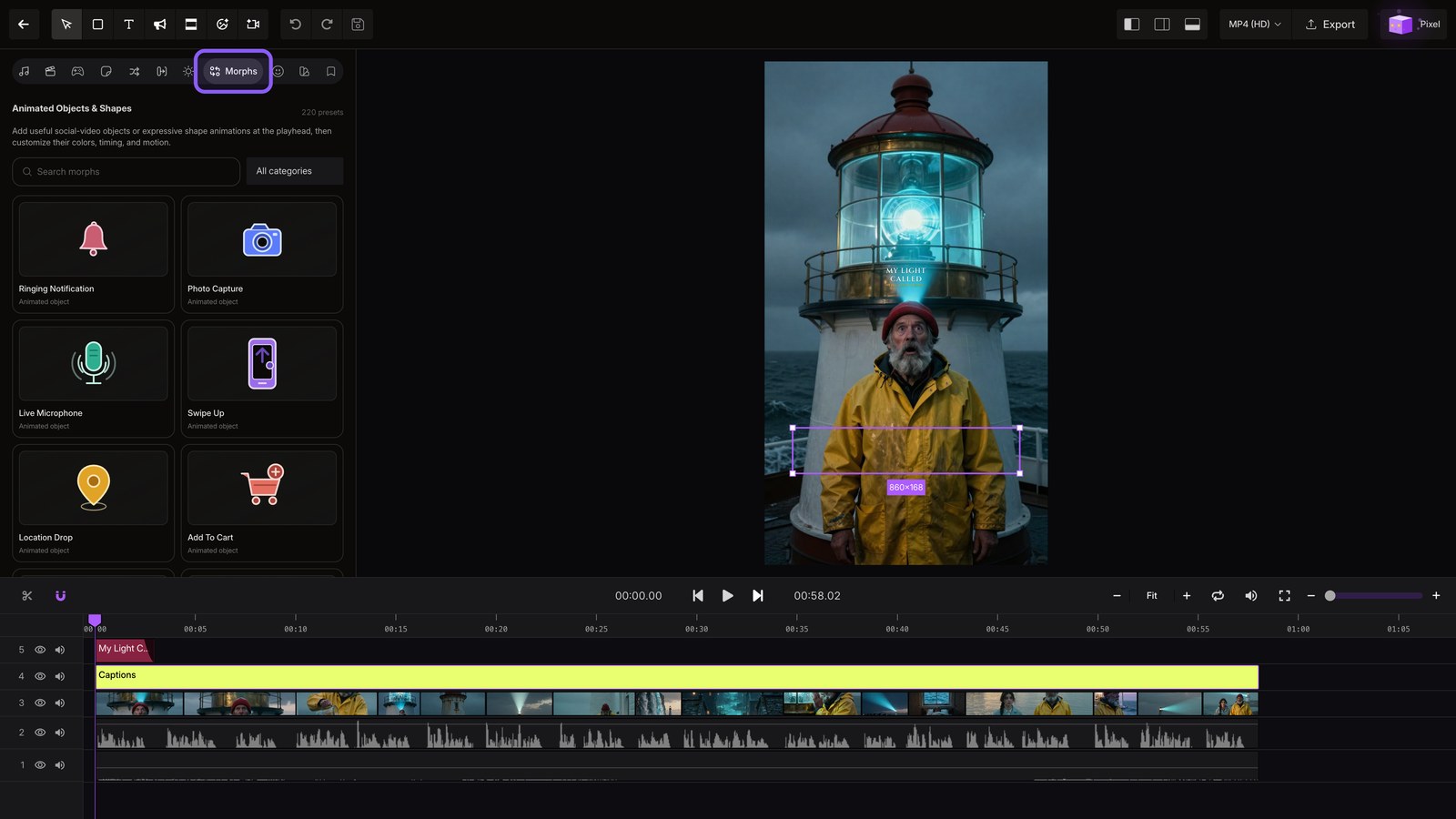Click the preview volume speaker icon

1251,596
